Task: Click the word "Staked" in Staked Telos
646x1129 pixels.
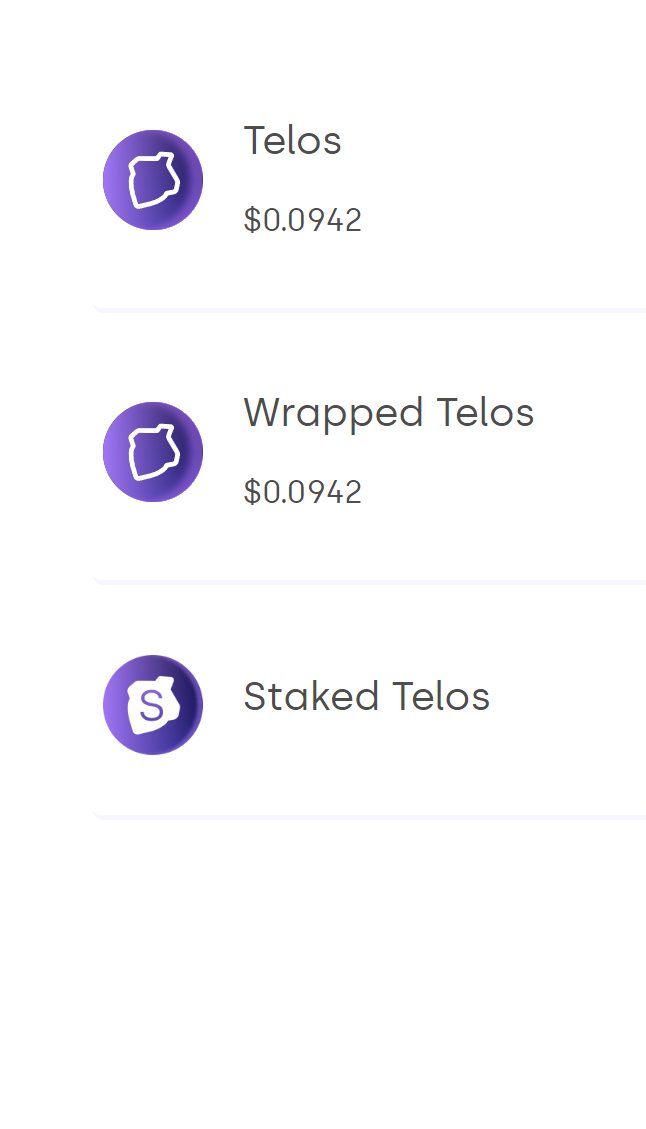Action: point(311,697)
